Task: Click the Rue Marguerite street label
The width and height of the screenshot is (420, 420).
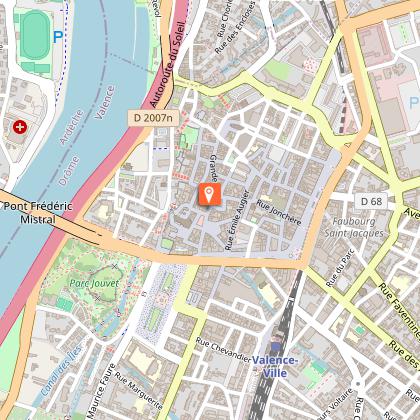Action: pyautogui.click(x=139, y=390)
